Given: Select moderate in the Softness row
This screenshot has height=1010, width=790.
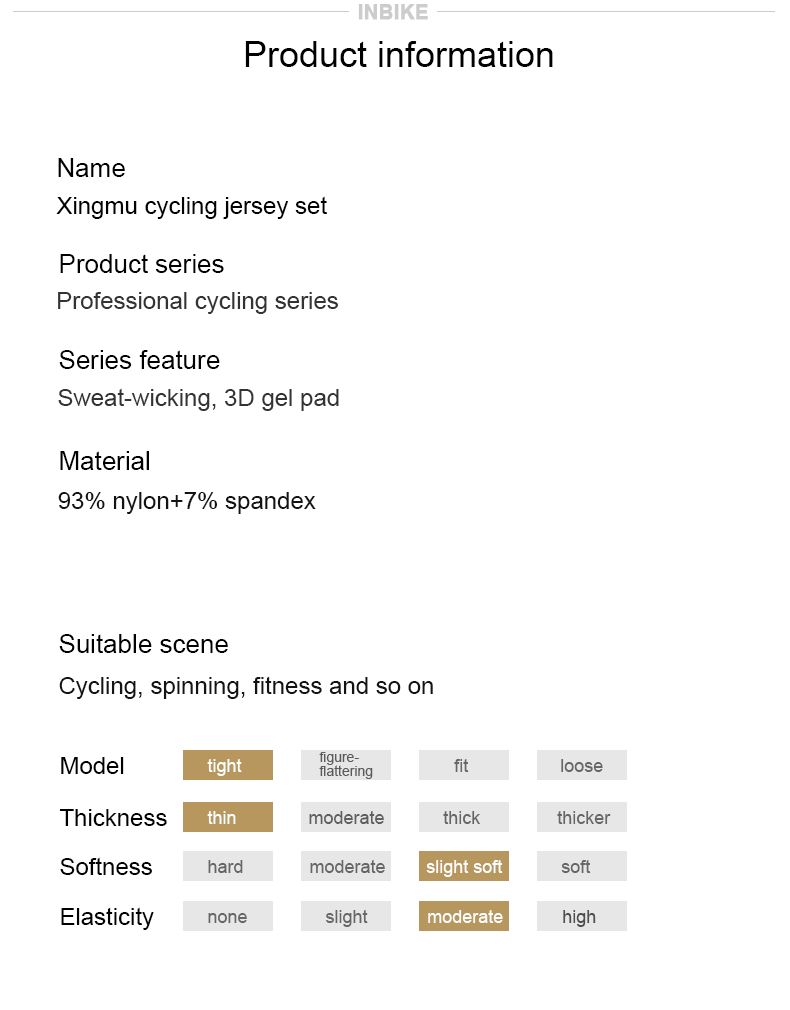Looking at the screenshot, I should (345, 866).
